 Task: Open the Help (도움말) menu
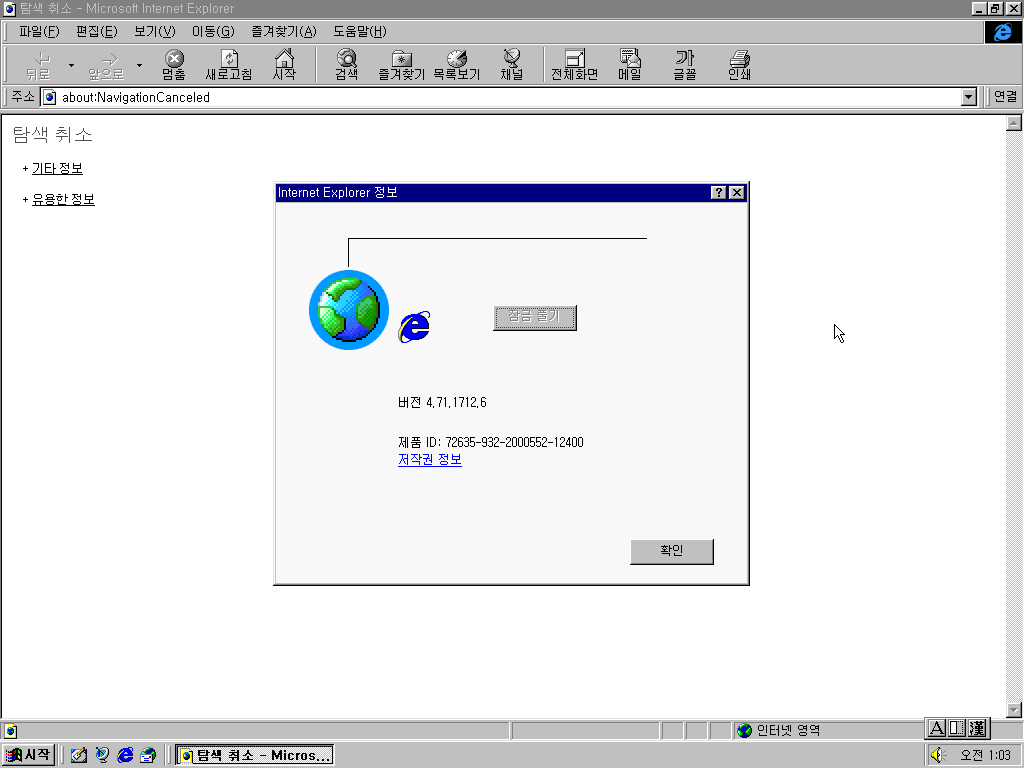[360, 31]
